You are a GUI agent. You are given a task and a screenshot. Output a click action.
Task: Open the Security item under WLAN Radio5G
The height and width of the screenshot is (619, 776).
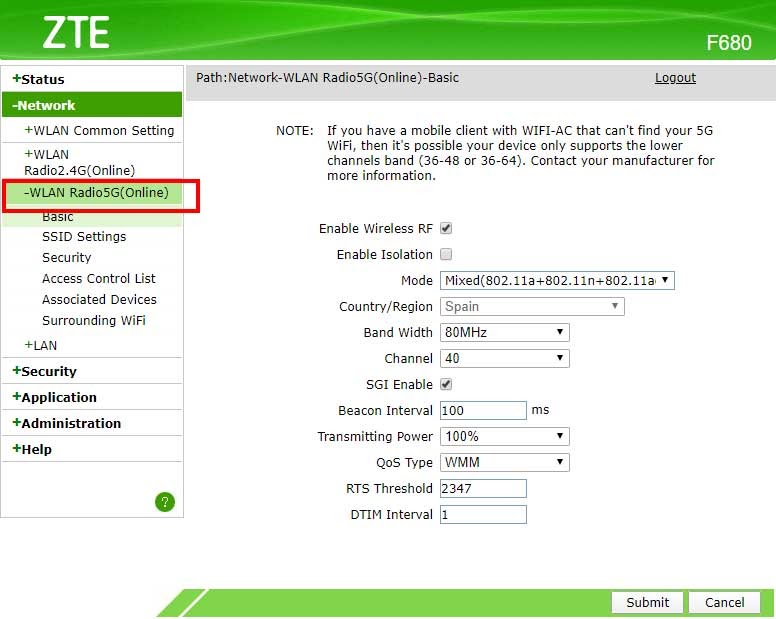(67, 257)
